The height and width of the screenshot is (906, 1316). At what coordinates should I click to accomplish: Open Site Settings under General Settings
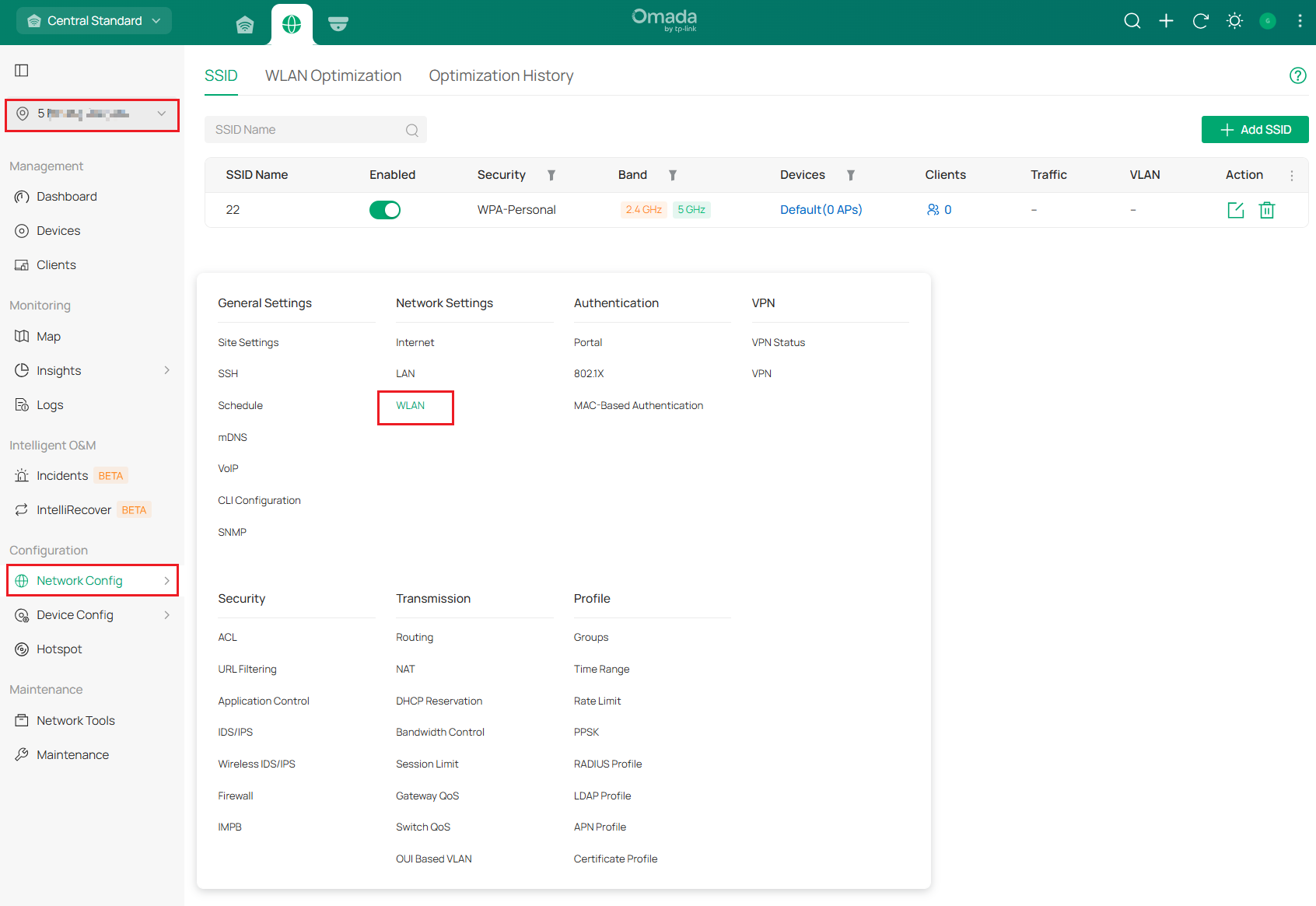click(248, 343)
